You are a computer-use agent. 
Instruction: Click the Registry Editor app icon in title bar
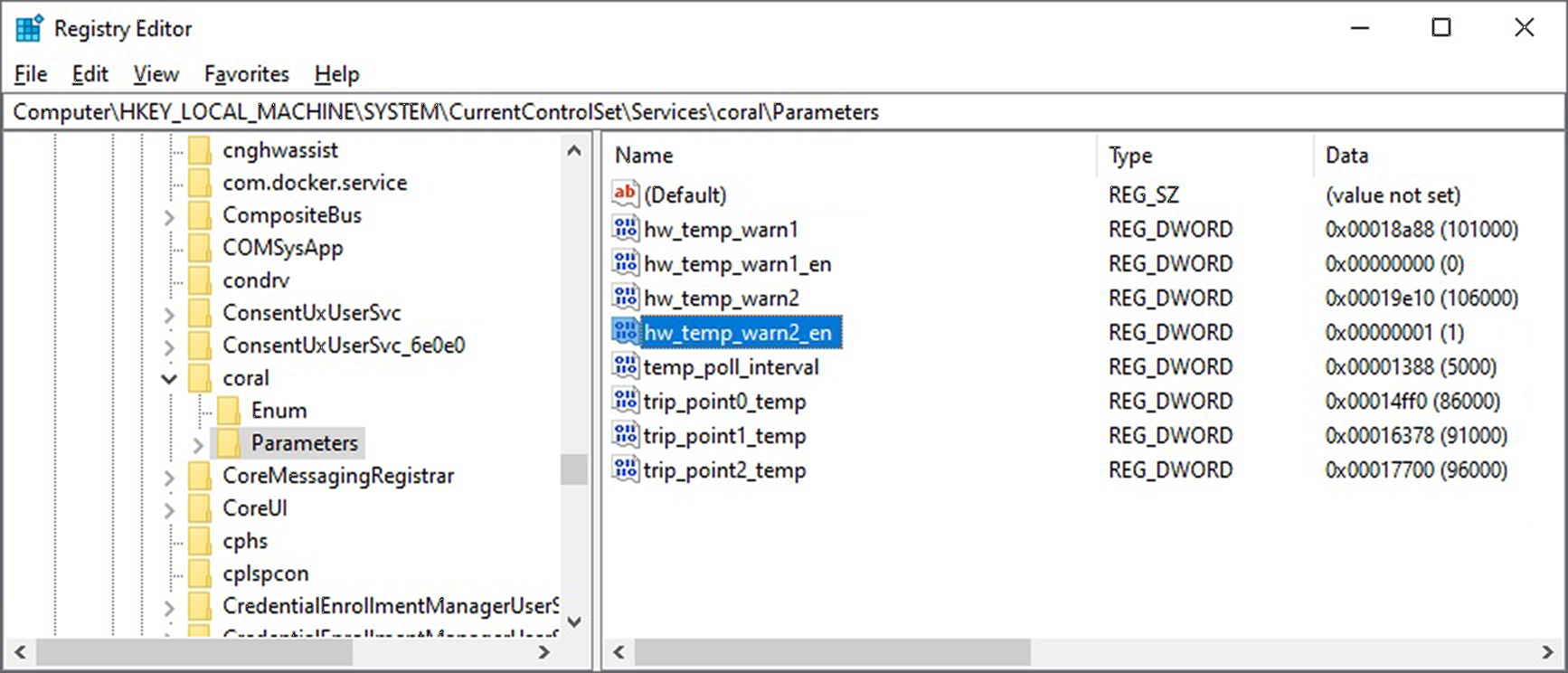pyautogui.click(x=29, y=29)
